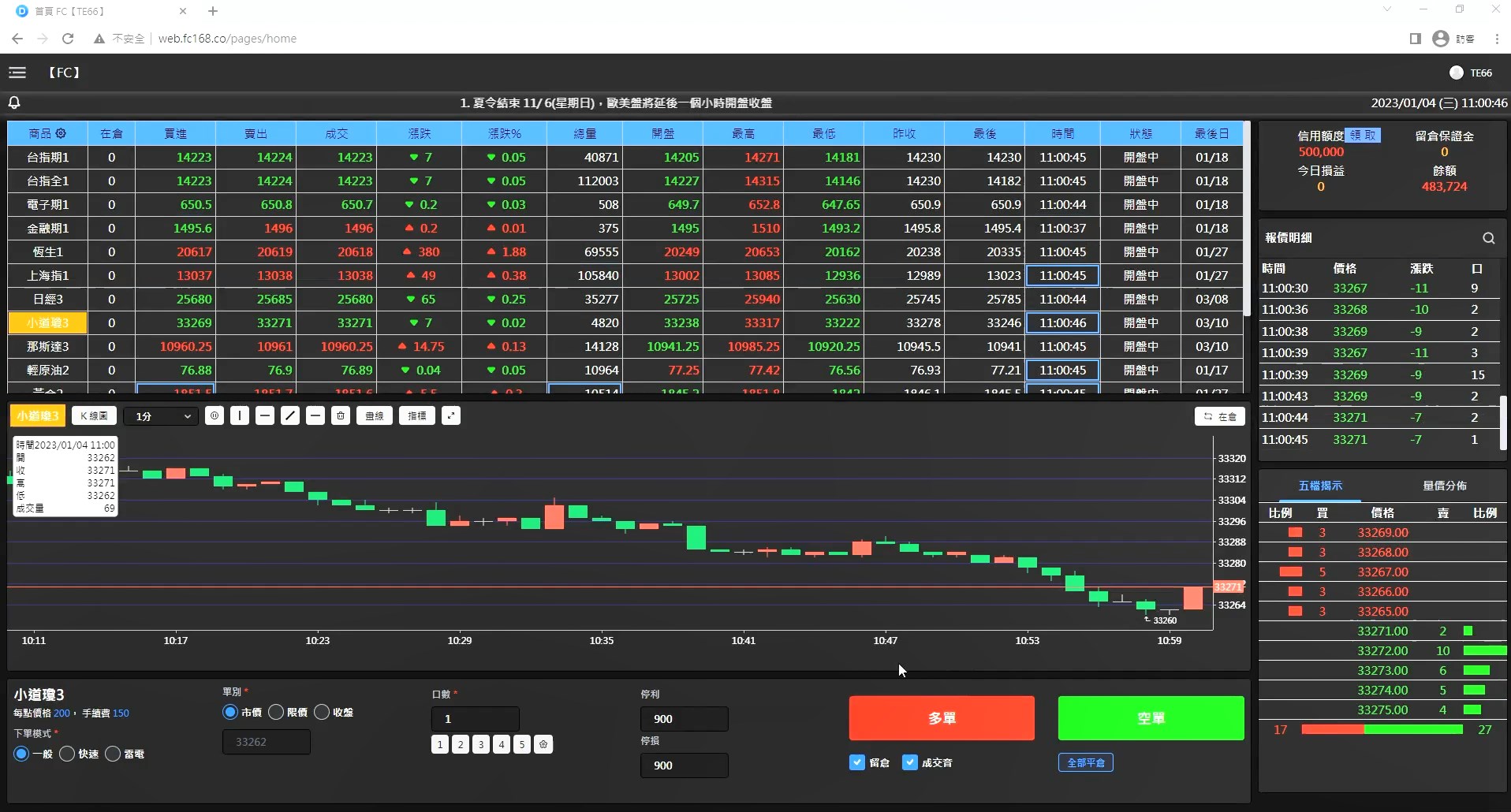Screen dimensions: 1511x812
Task: Select the horizontal line drawing tool
Action: click(265, 416)
